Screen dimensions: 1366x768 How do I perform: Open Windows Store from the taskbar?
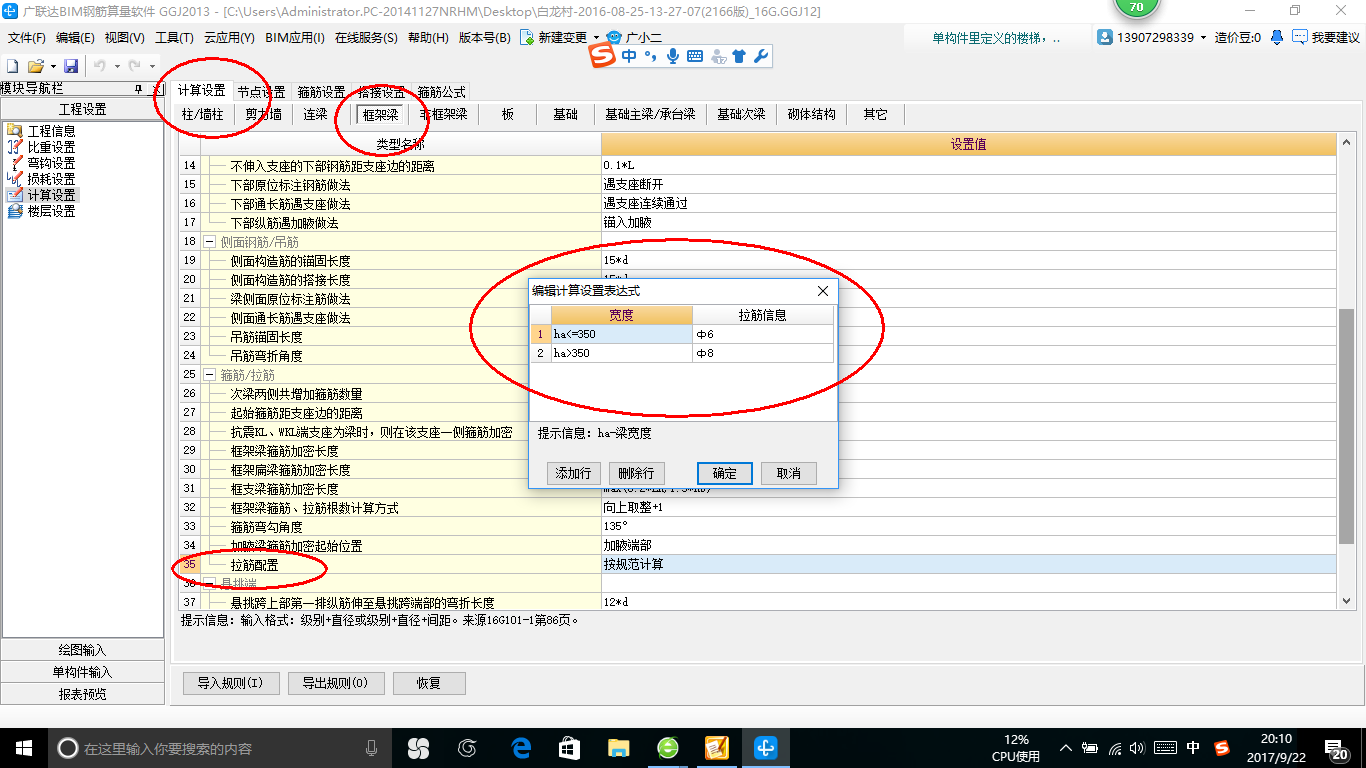pos(569,747)
